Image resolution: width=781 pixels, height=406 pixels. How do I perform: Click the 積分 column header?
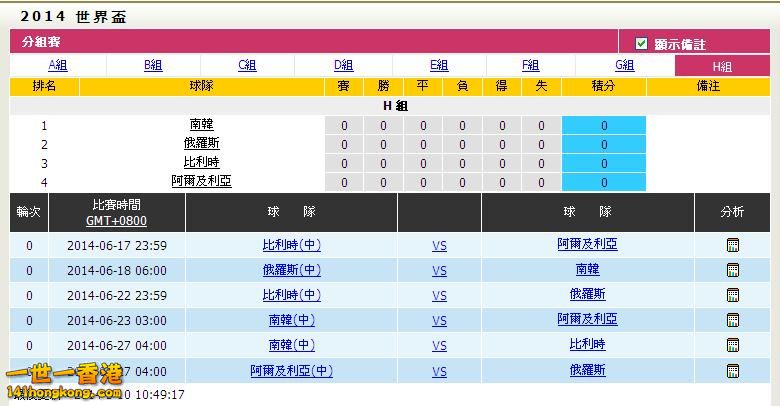(x=603, y=87)
